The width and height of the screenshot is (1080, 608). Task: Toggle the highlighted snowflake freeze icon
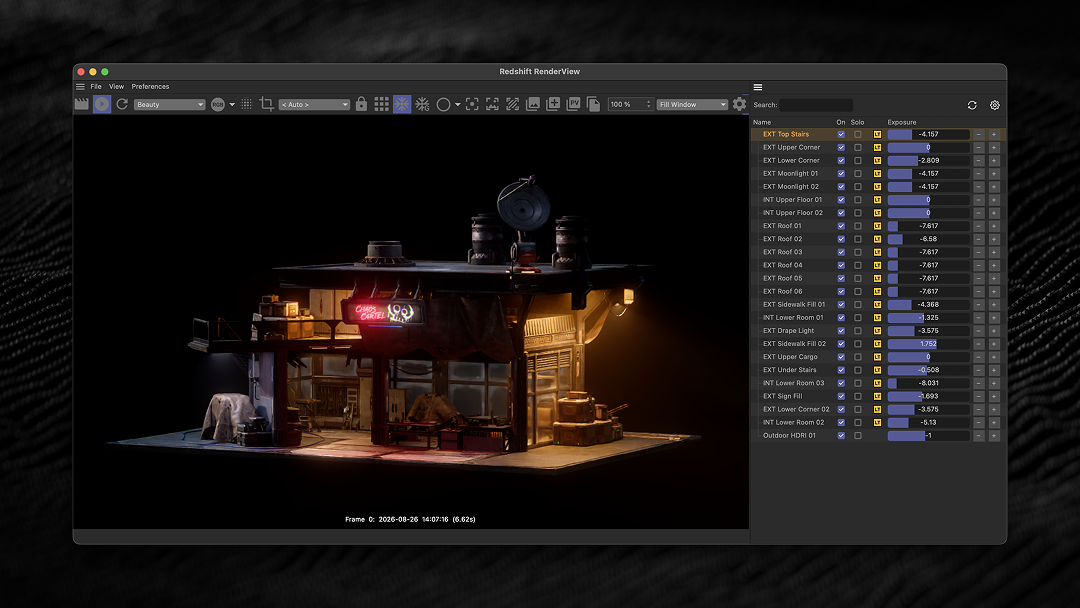(x=402, y=104)
